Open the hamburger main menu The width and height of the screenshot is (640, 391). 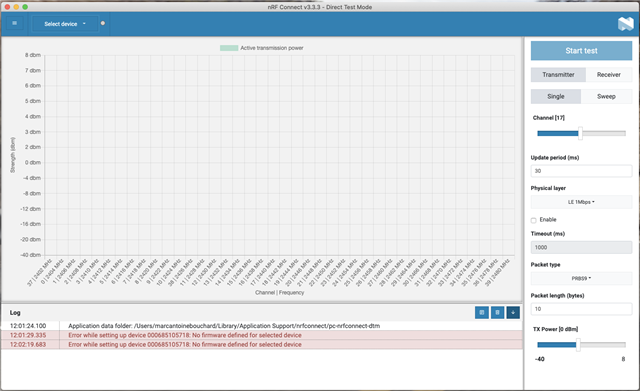pyautogui.click(x=15, y=23)
